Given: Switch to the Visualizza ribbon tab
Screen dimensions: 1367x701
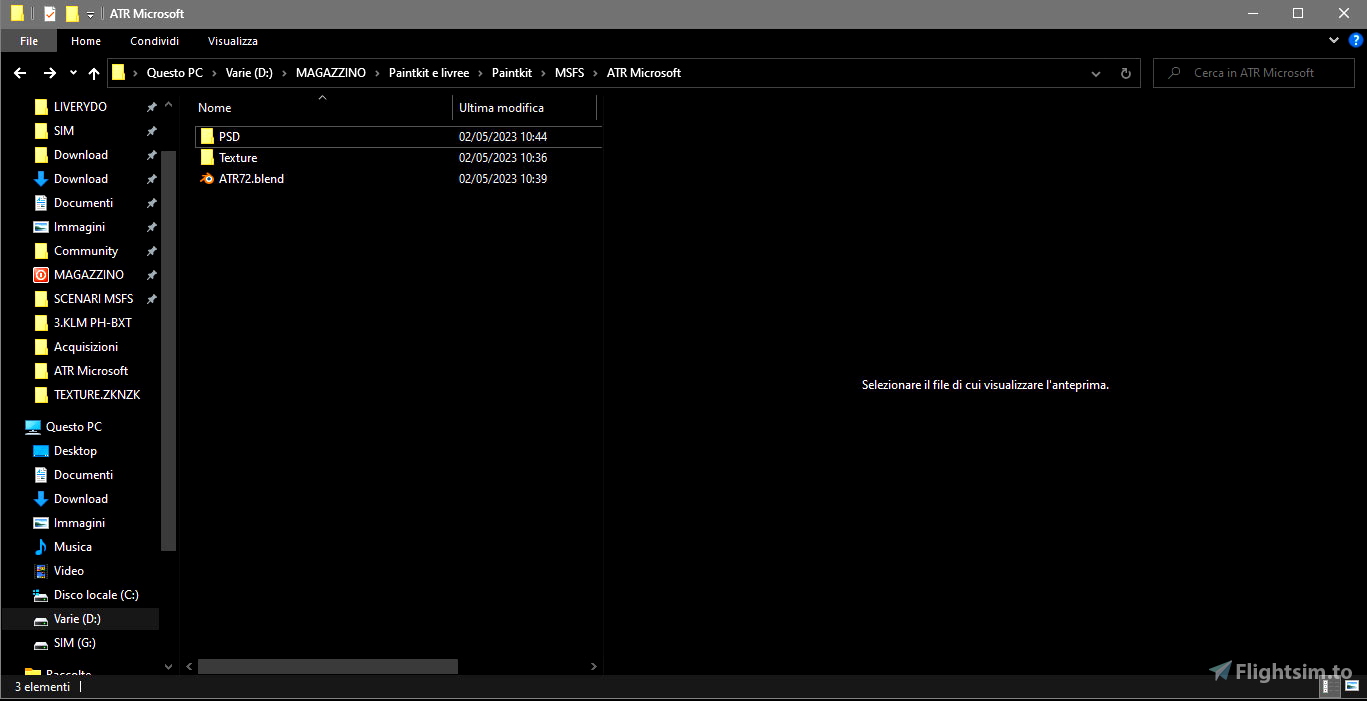Looking at the screenshot, I should [x=233, y=41].
